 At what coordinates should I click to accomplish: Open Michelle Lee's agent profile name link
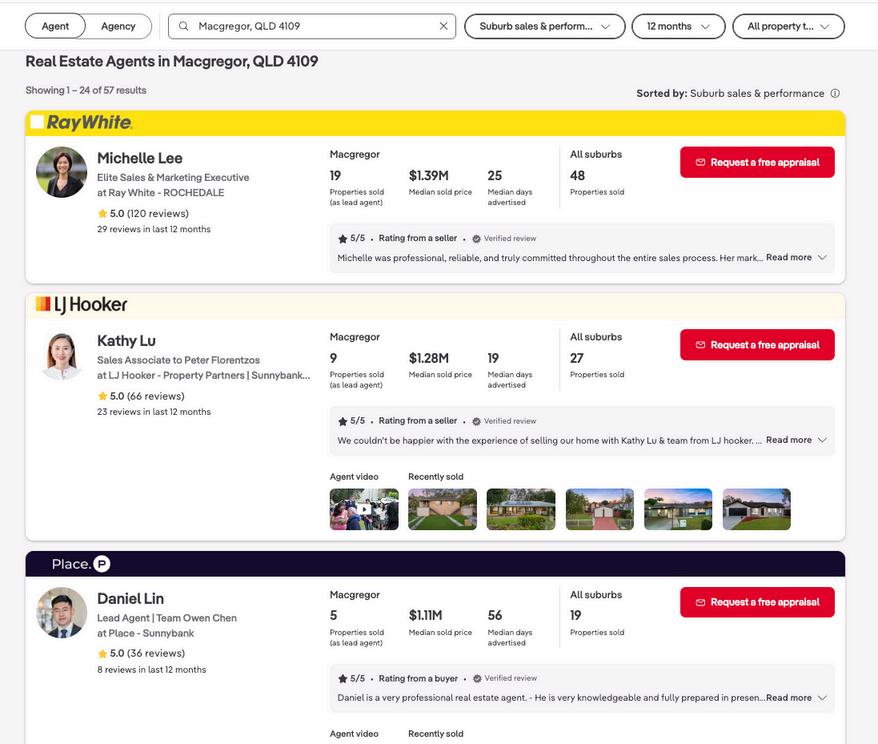(140, 158)
